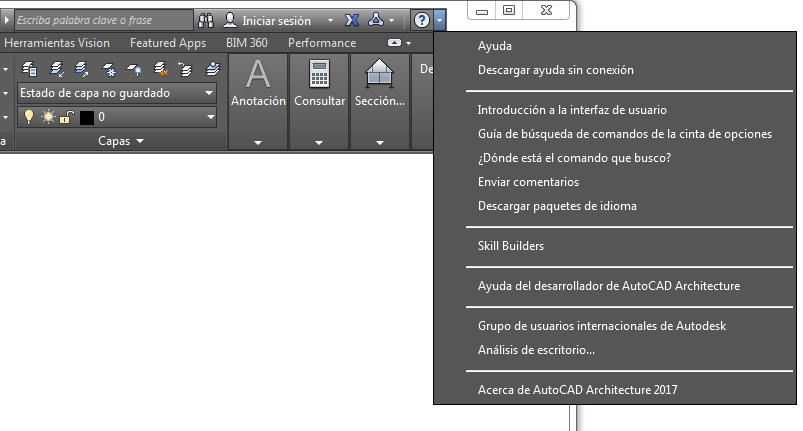The width and height of the screenshot is (803, 431).
Task: Click Make Object's Layer Current icon
Action: point(56,69)
